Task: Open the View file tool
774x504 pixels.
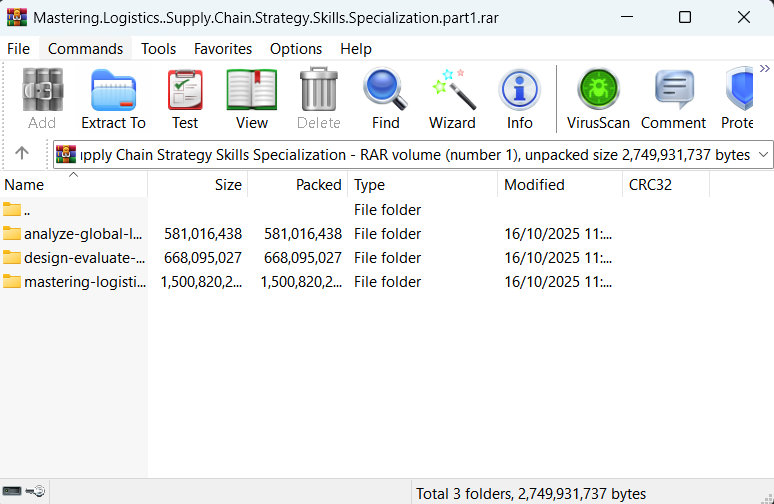Action: 252,99
